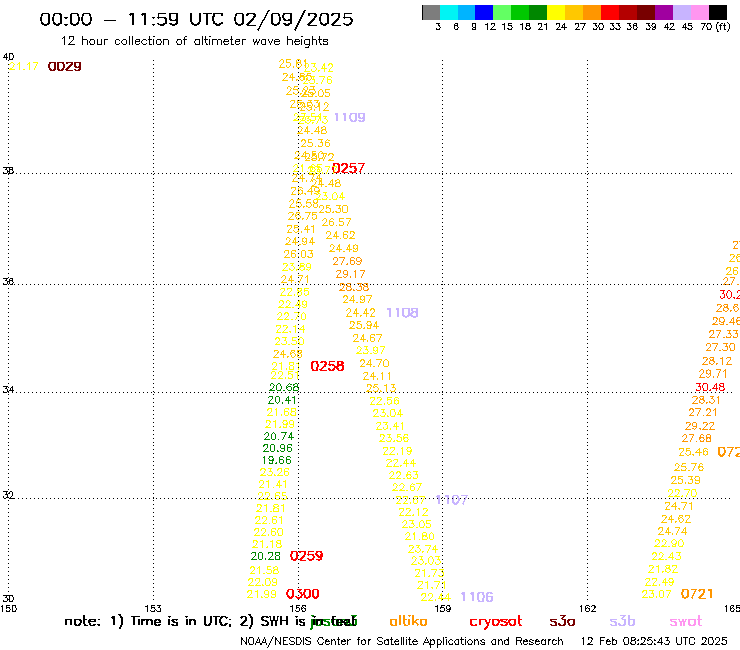
Task: Click the lavender time label '1107'
Action: click(452, 499)
